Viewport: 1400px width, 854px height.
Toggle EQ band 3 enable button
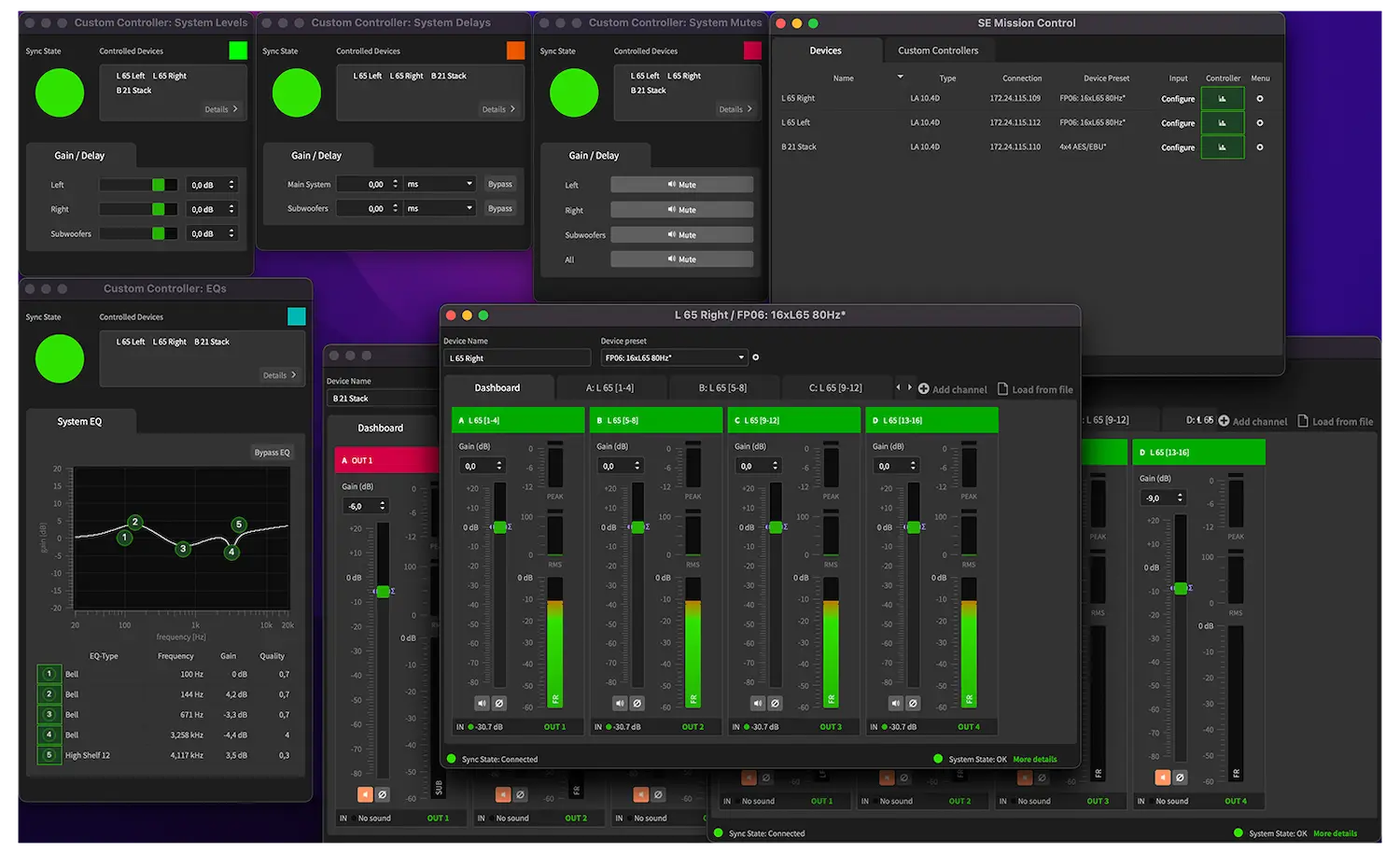point(49,715)
